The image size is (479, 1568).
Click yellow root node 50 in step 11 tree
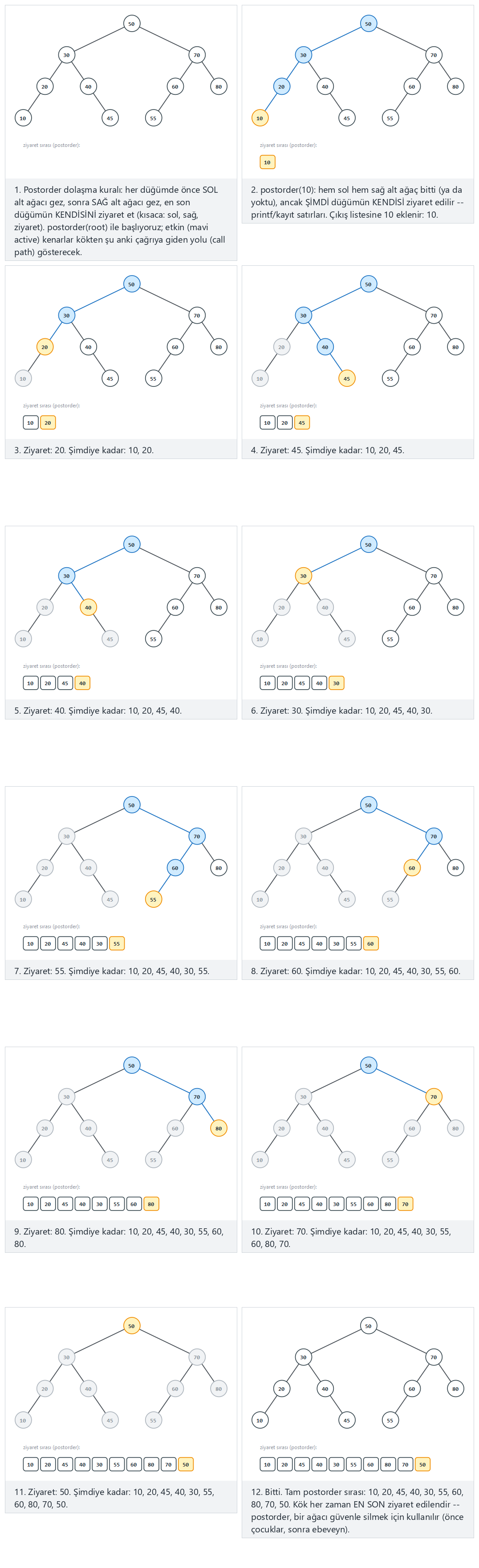point(131,1326)
